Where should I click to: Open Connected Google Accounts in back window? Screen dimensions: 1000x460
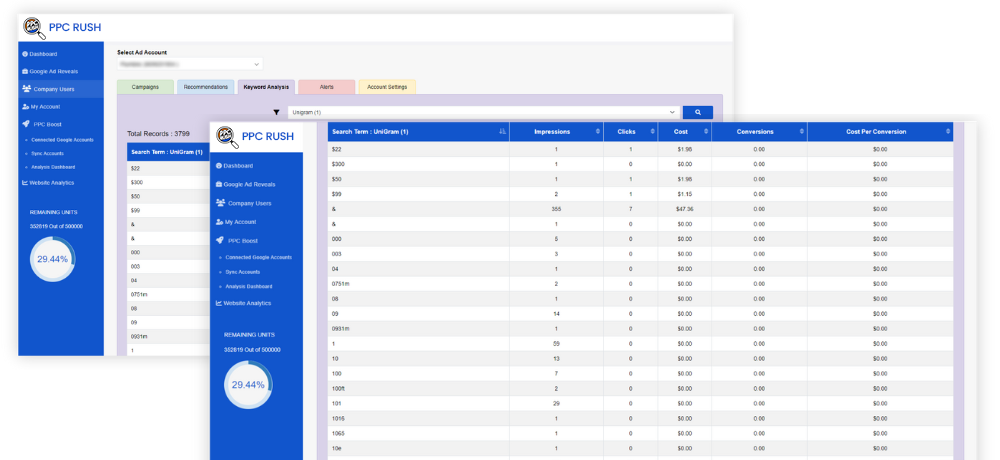pyautogui.click(x=62, y=140)
